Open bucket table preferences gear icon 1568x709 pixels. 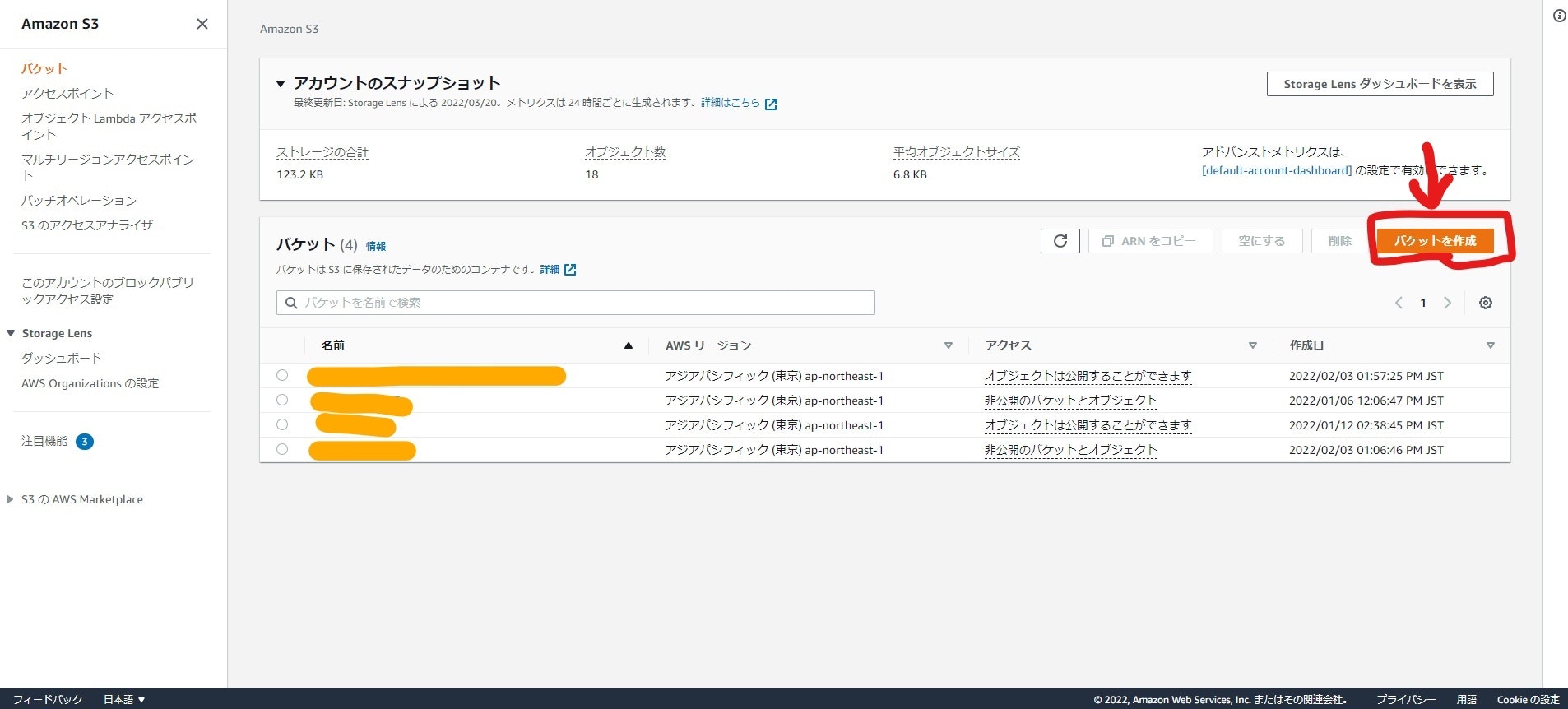tap(1485, 303)
